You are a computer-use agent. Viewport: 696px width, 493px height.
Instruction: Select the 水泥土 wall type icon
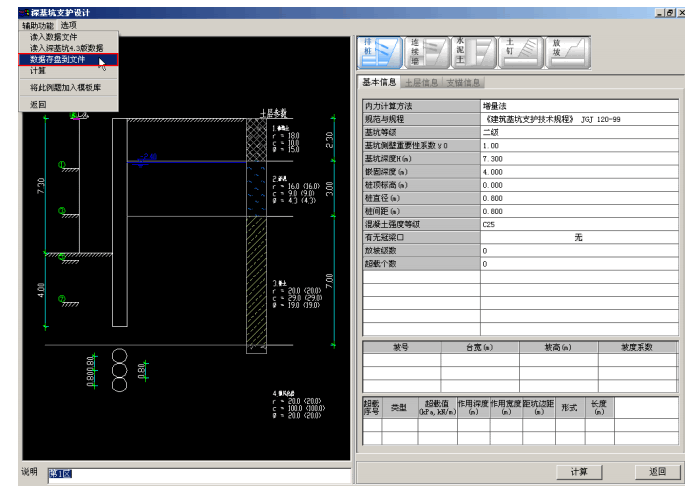pos(473,52)
